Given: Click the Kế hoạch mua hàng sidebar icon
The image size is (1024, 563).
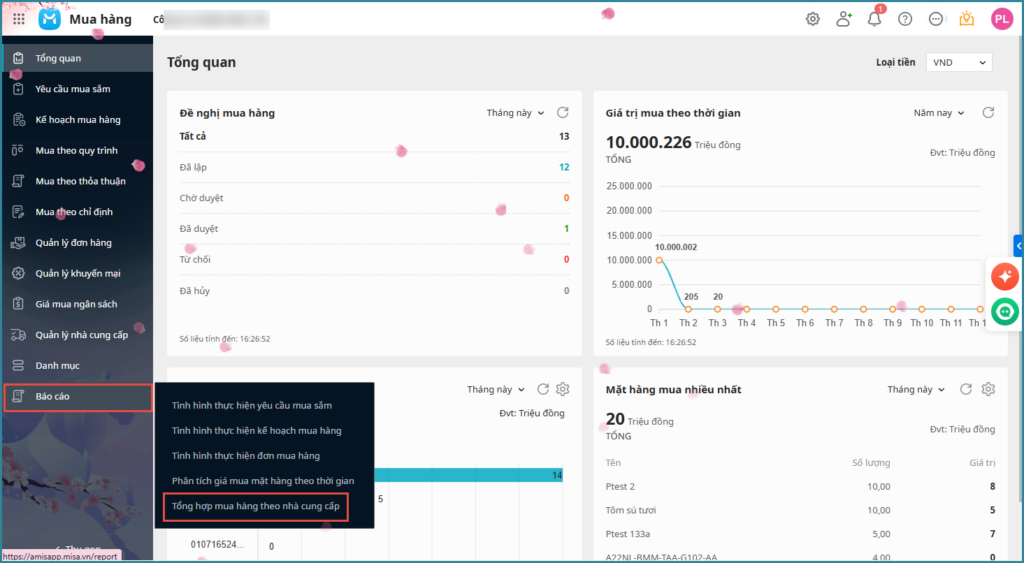Looking at the screenshot, I should coord(18,120).
